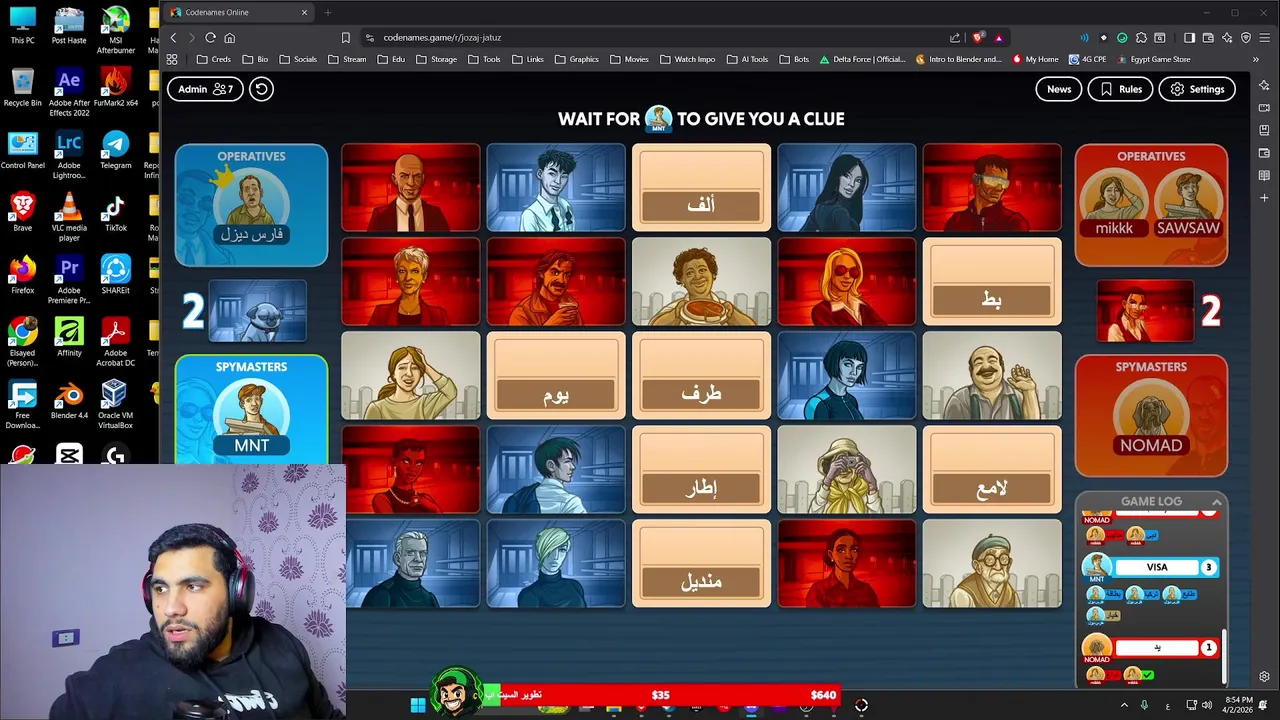This screenshot has width=1280, height=720.
Task: Open Telegram desktop shortcut
Action: 115,150
